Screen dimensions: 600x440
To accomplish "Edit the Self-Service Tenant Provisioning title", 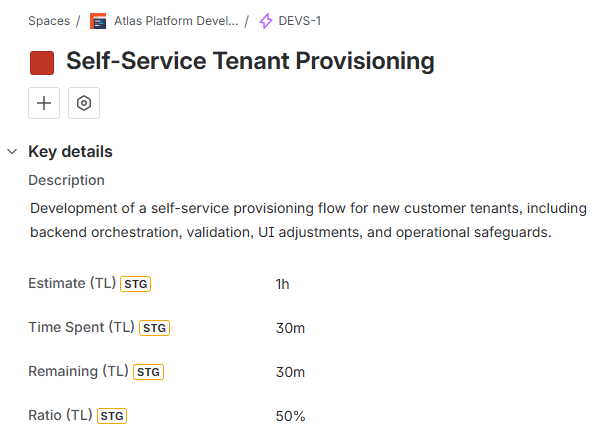I will (250, 61).
